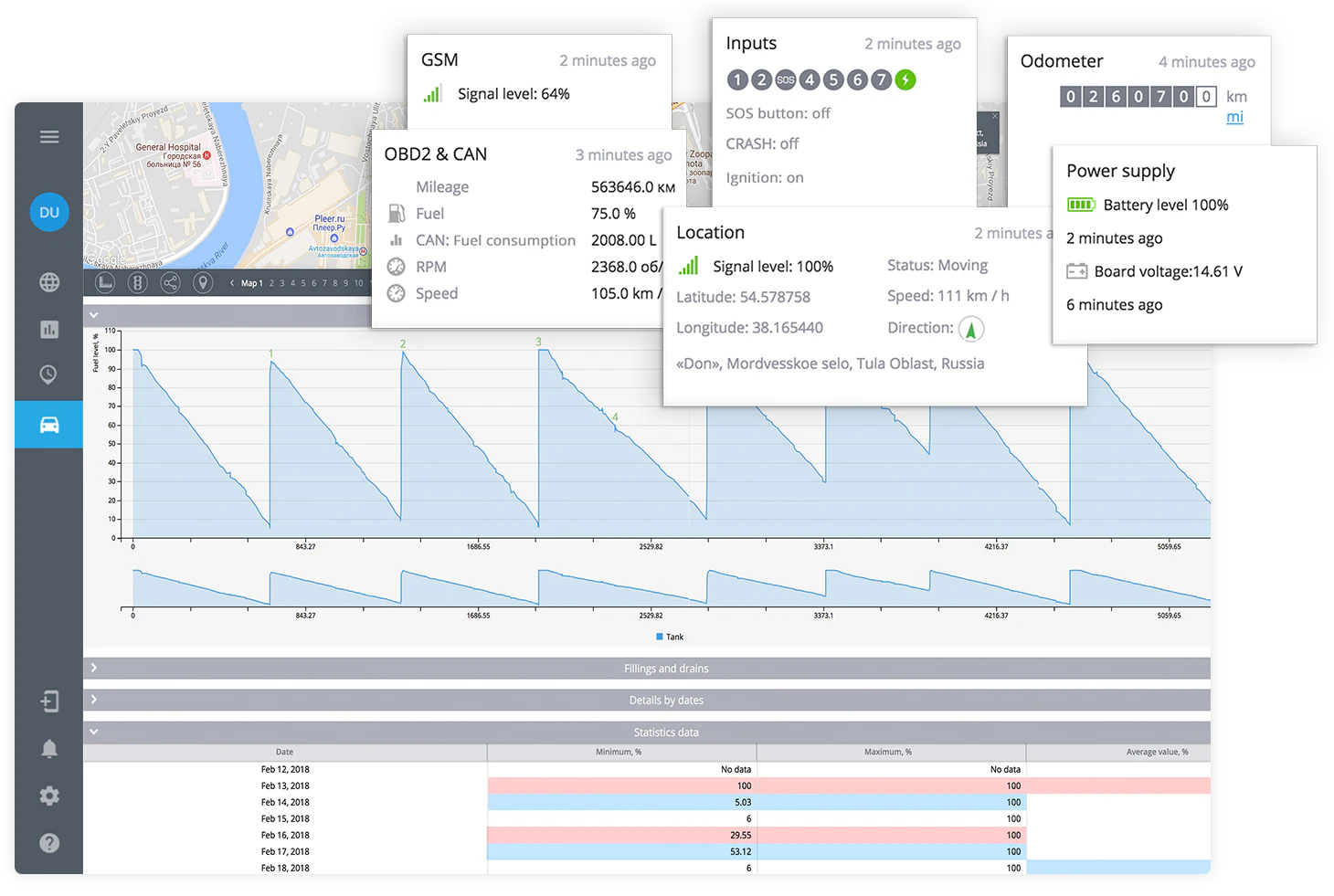
Task: Toggle the green lightning input indicator
Action: tap(905, 80)
